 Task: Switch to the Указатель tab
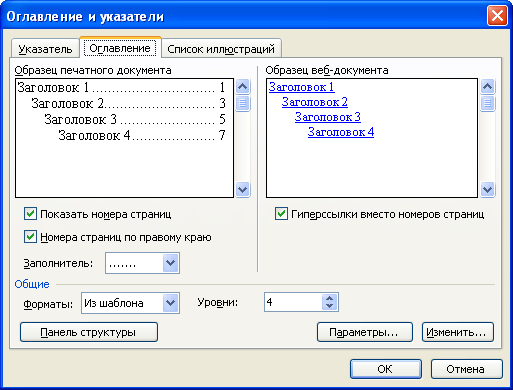(x=45, y=49)
